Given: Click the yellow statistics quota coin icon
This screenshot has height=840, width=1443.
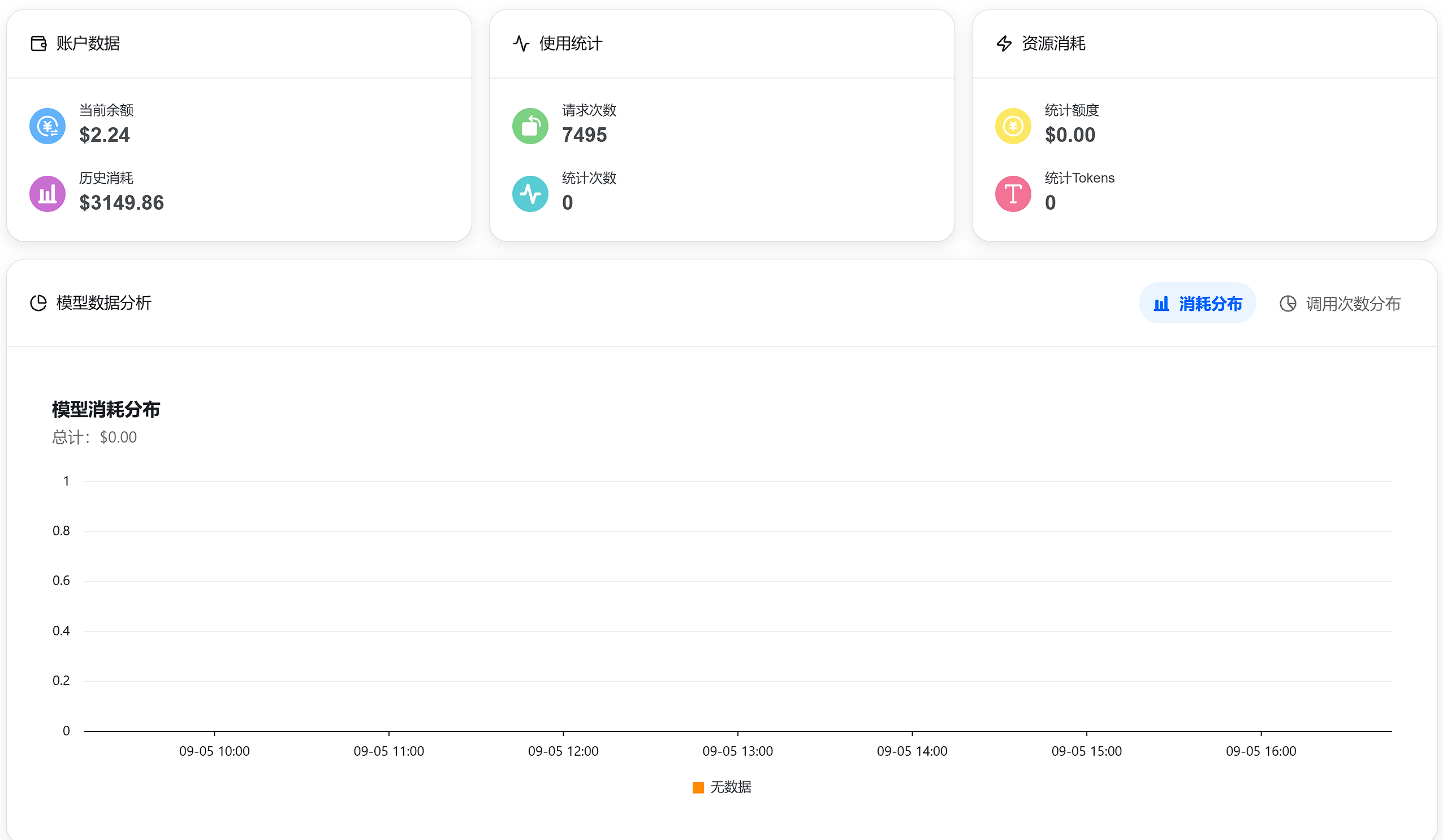Looking at the screenshot, I should click(x=1013, y=126).
